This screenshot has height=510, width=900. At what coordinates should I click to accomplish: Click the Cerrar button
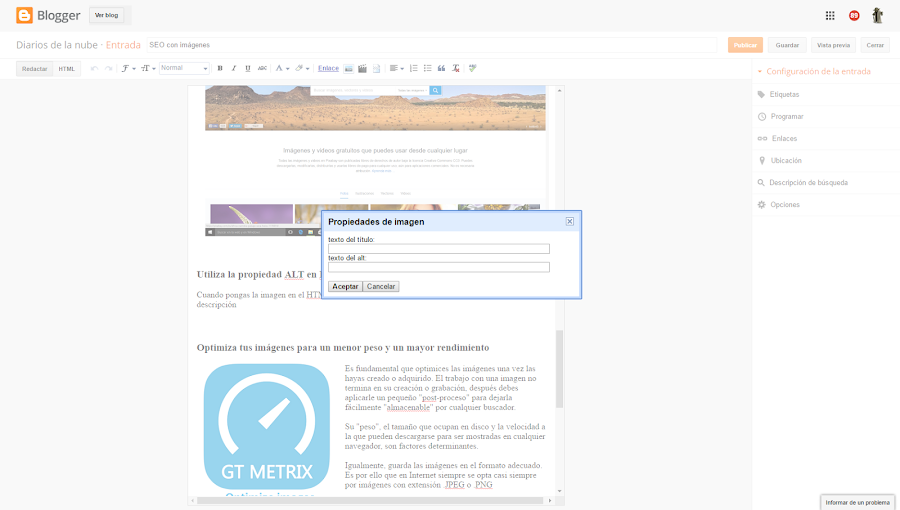click(875, 45)
